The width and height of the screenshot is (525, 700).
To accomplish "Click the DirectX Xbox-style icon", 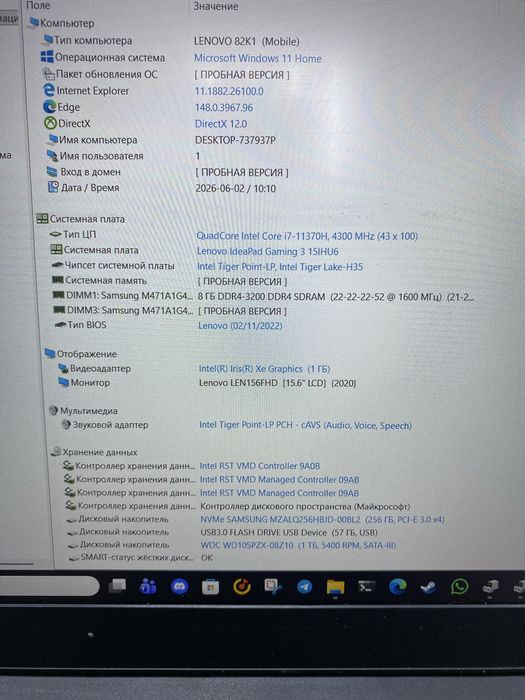I will [50, 123].
